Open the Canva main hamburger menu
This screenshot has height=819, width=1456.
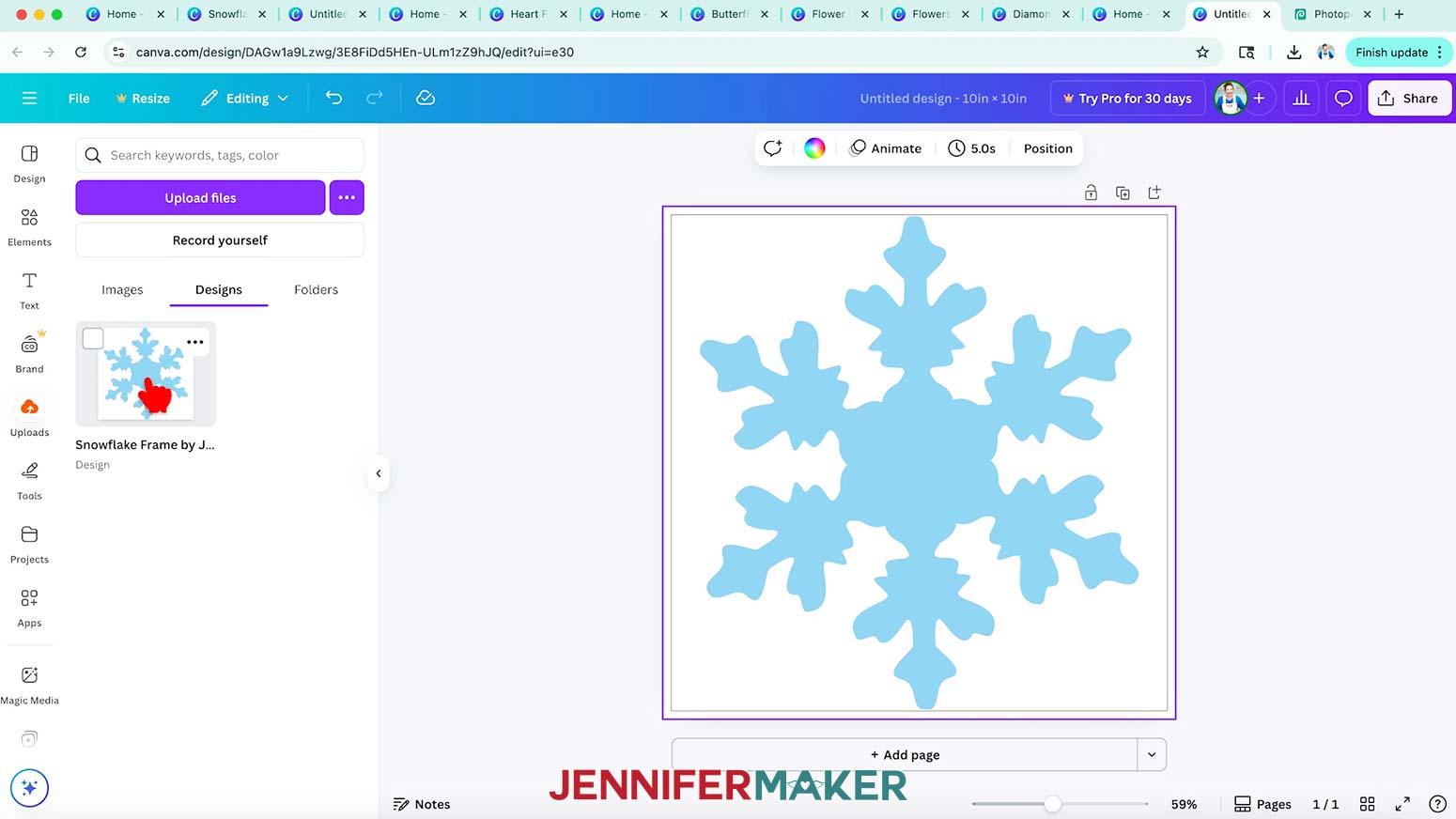click(29, 98)
